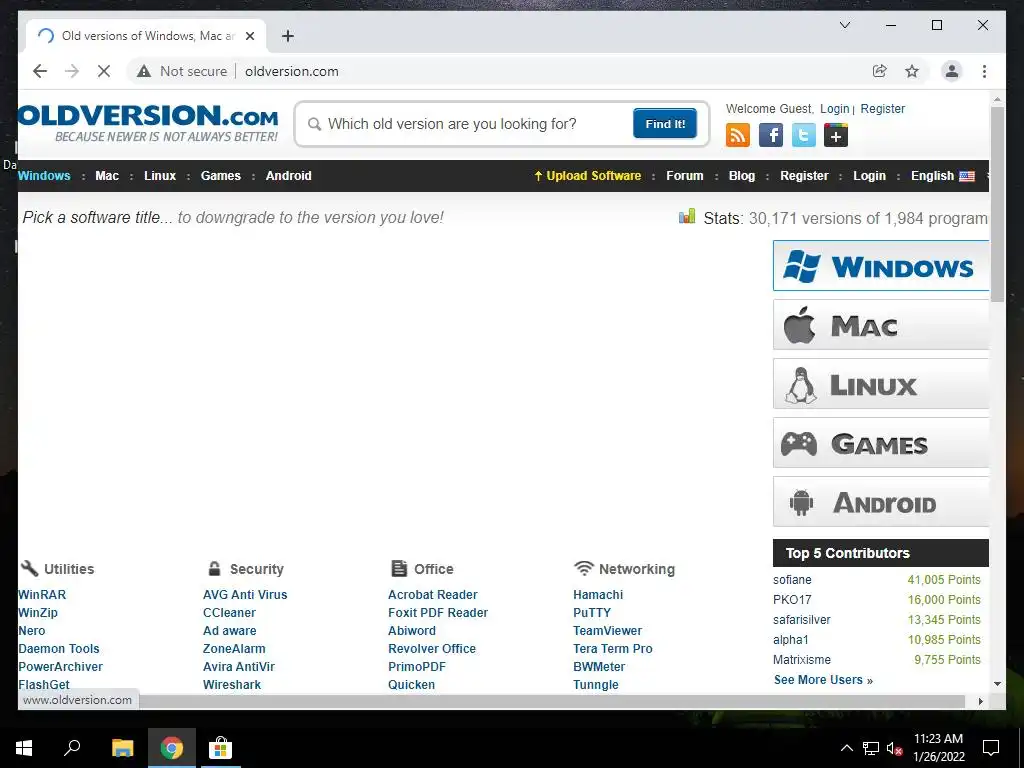
Task: Click the page scroll down arrow
Action: pos(997,684)
